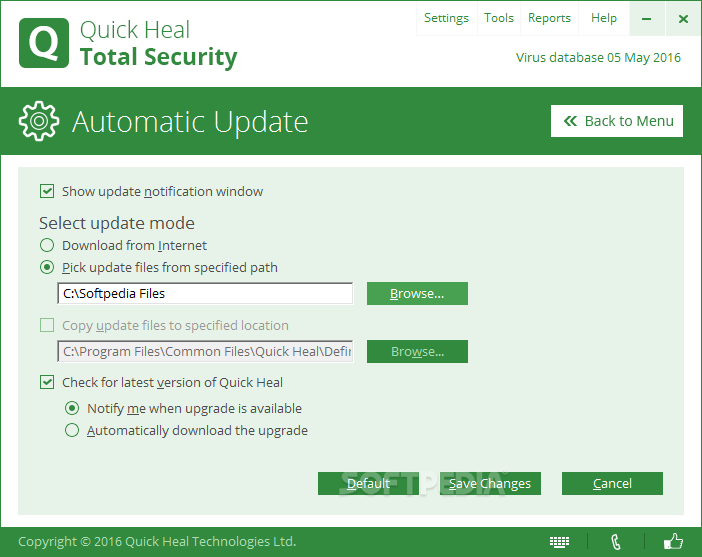Go Back to Menu

(x=617, y=121)
